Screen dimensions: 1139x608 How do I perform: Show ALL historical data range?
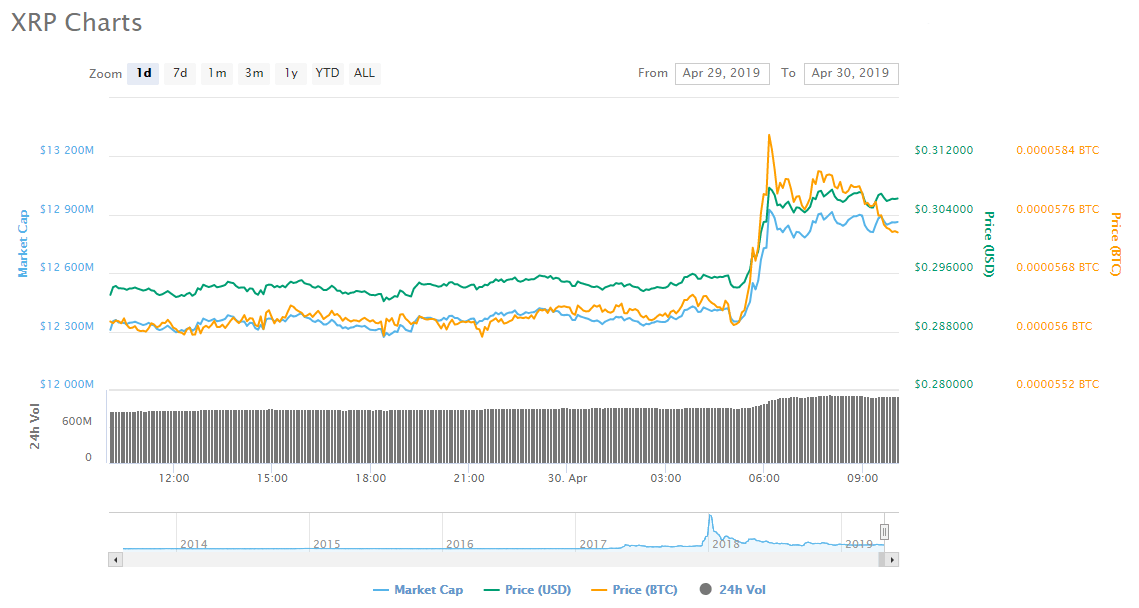(x=364, y=73)
